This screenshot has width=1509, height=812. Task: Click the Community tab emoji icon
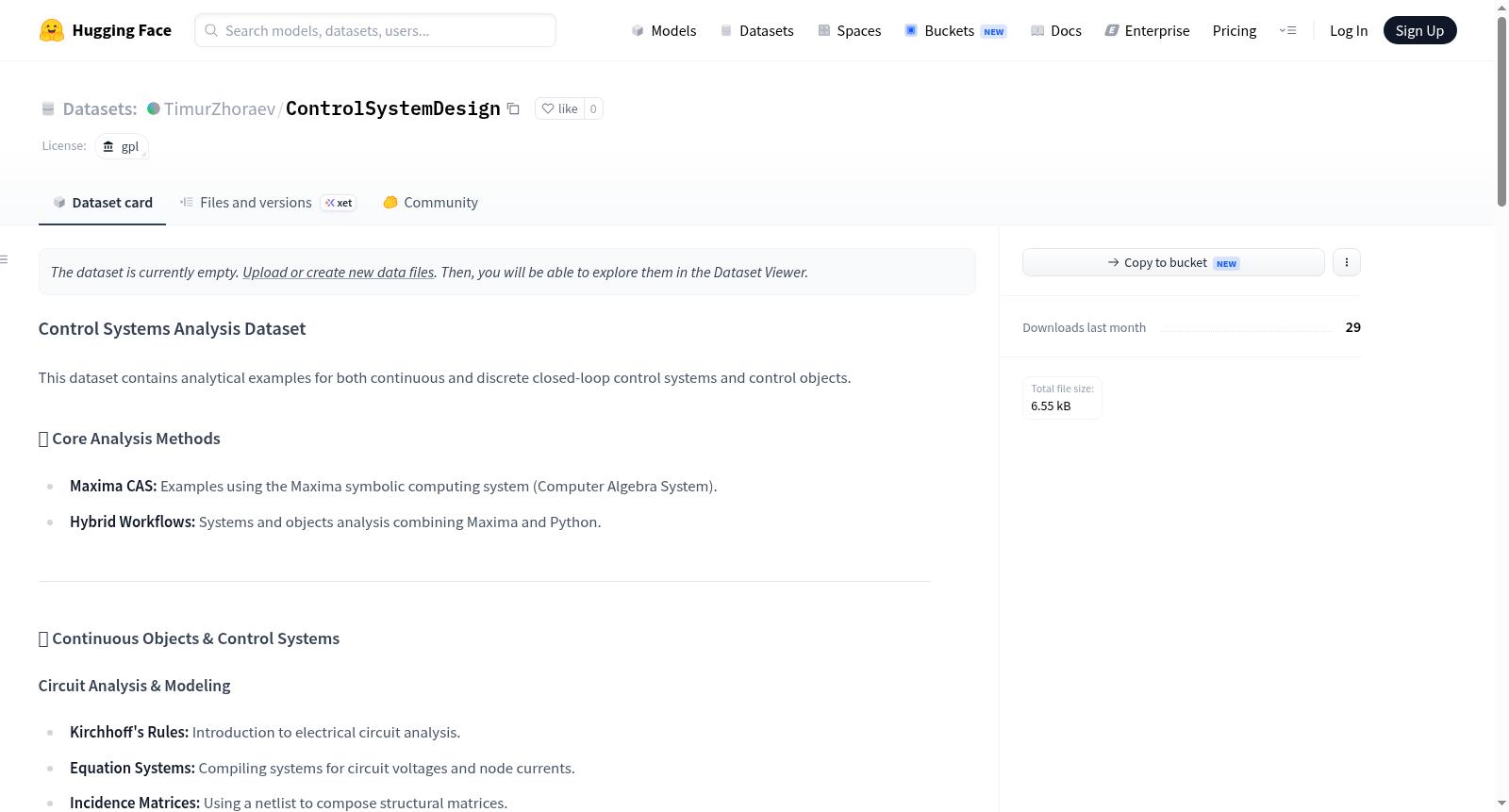point(390,202)
